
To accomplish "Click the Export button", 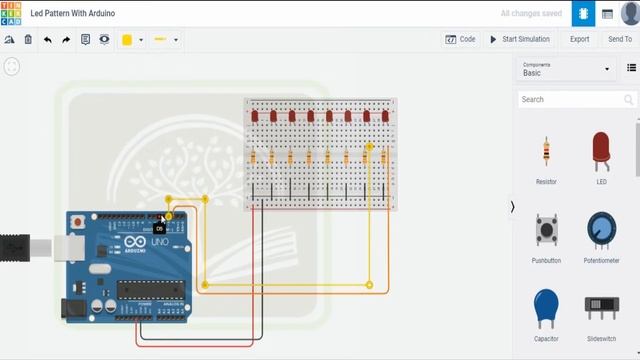I will pyautogui.click(x=580, y=39).
